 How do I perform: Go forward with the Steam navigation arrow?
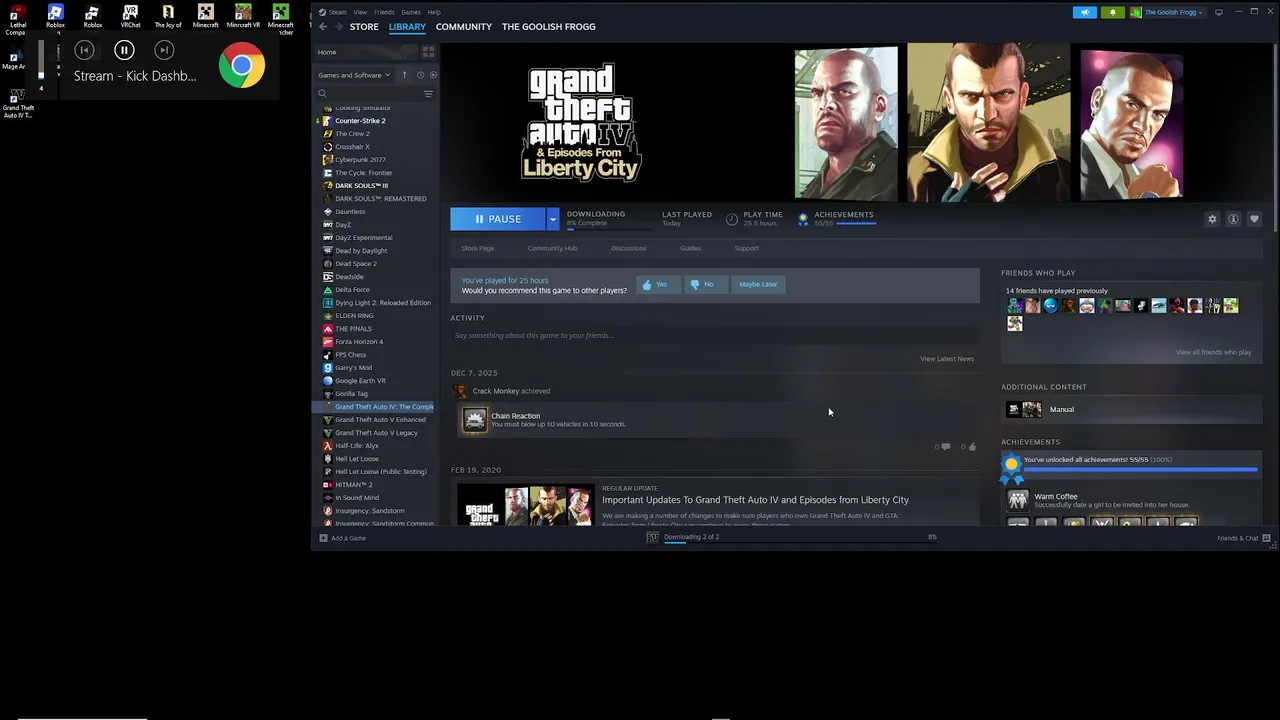coord(337,27)
